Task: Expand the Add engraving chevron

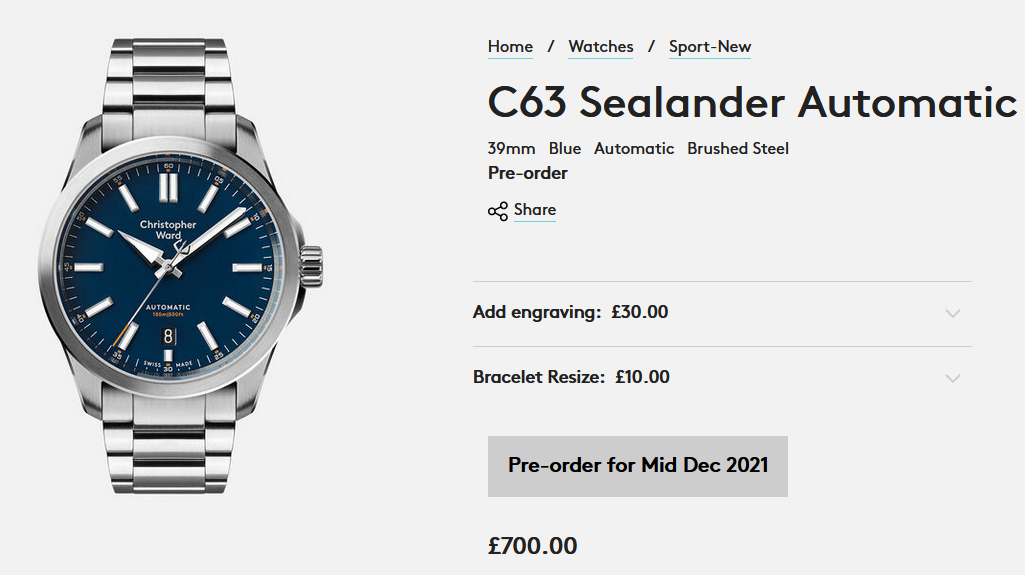Action: 953,313
